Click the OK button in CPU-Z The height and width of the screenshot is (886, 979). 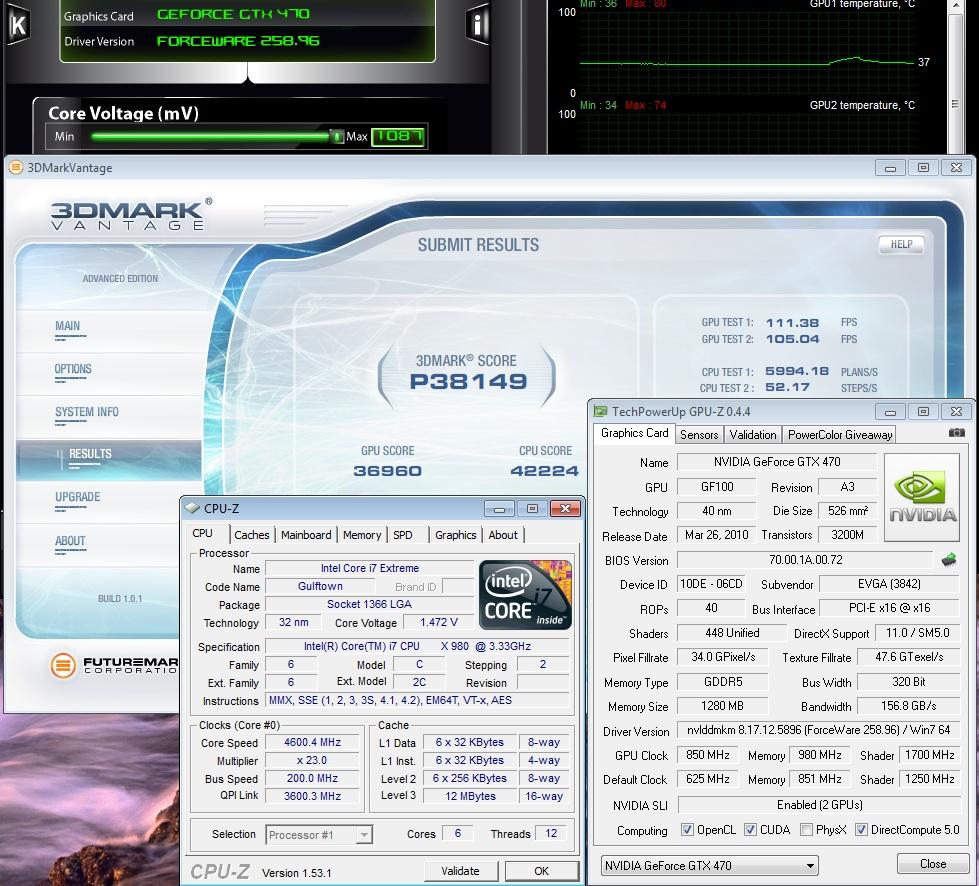[x=541, y=871]
